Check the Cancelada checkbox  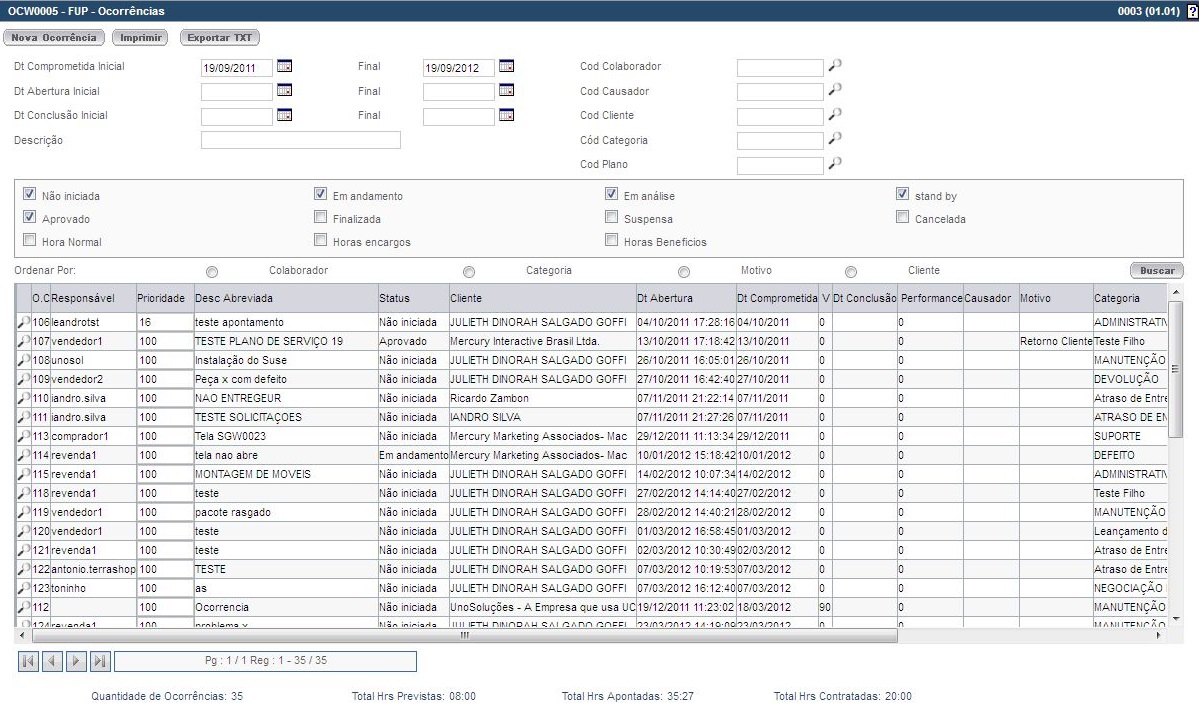click(x=903, y=218)
